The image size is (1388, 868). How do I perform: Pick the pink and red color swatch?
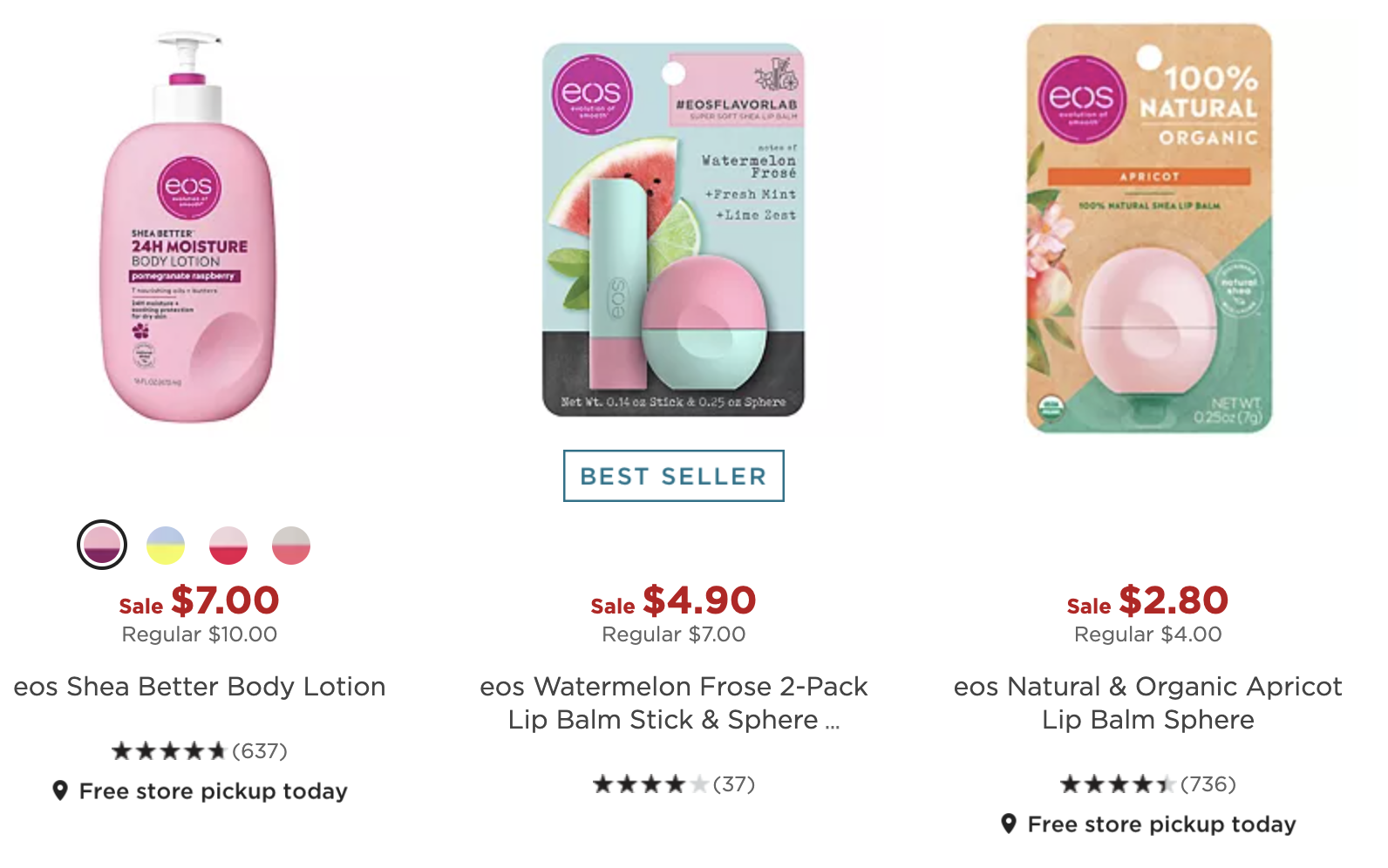228,546
